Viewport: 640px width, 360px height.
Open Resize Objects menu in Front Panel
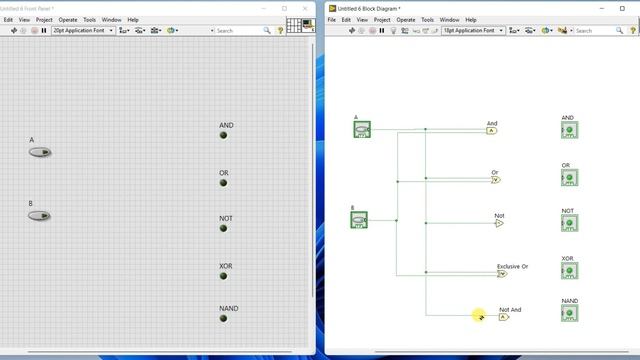pos(156,30)
